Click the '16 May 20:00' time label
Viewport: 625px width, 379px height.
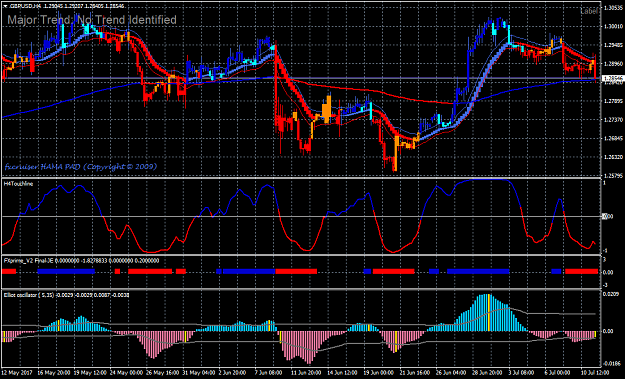tap(53, 373)
